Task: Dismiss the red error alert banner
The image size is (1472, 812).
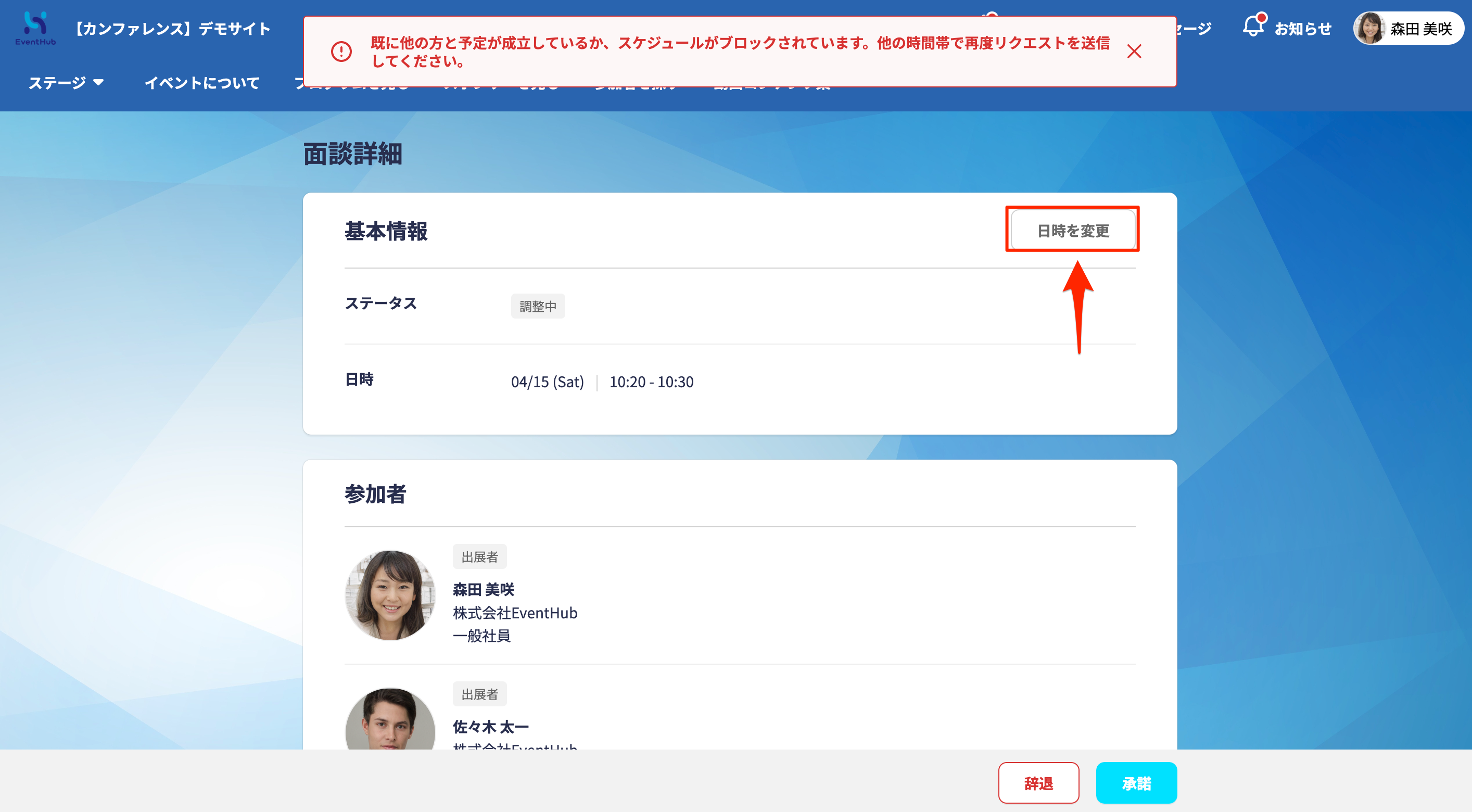Action: click(1134, 52)
